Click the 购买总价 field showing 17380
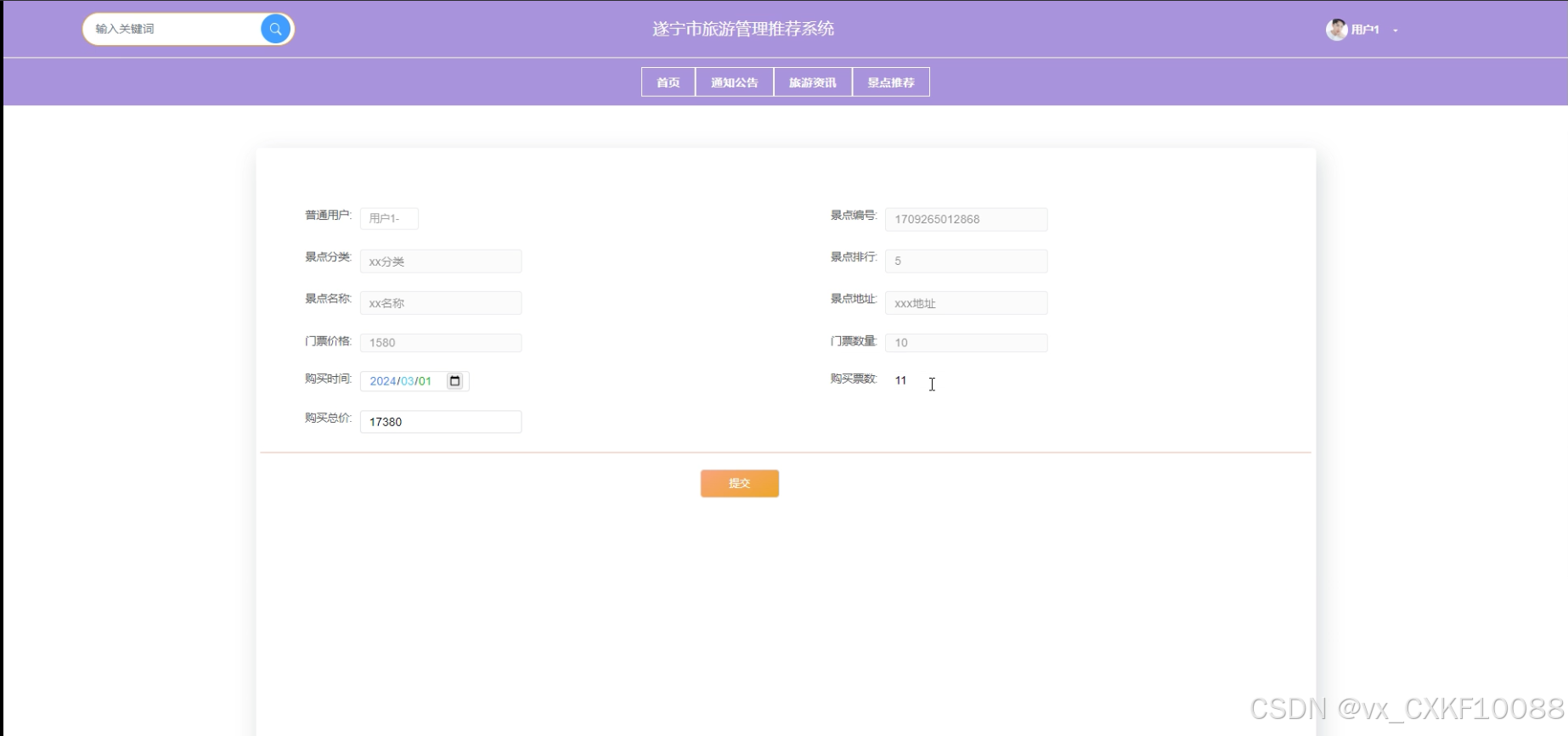 click(x=441, y=422)
